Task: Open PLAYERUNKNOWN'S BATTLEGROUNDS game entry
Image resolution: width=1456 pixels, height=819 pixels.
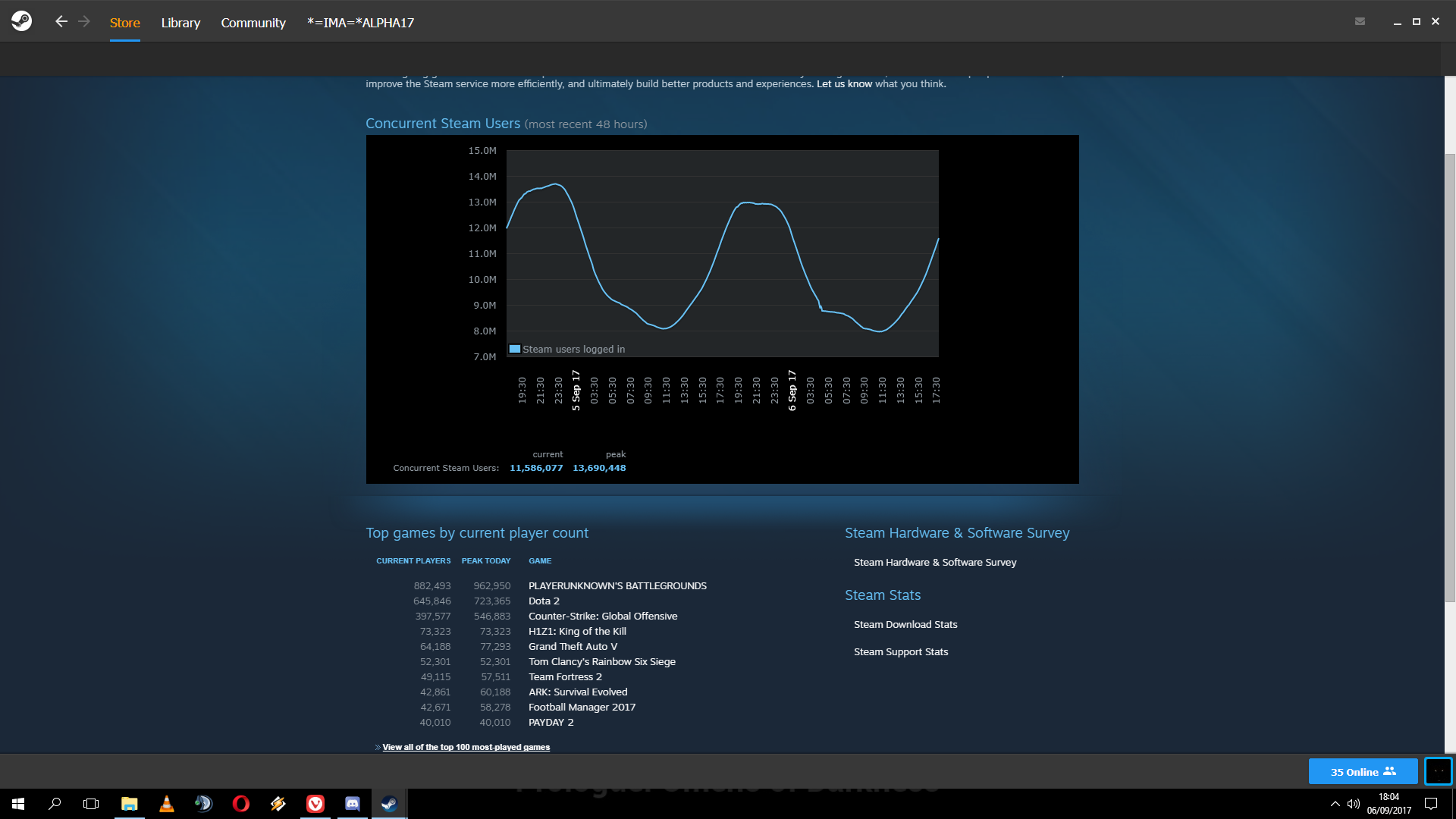Action: pos(617,585)
